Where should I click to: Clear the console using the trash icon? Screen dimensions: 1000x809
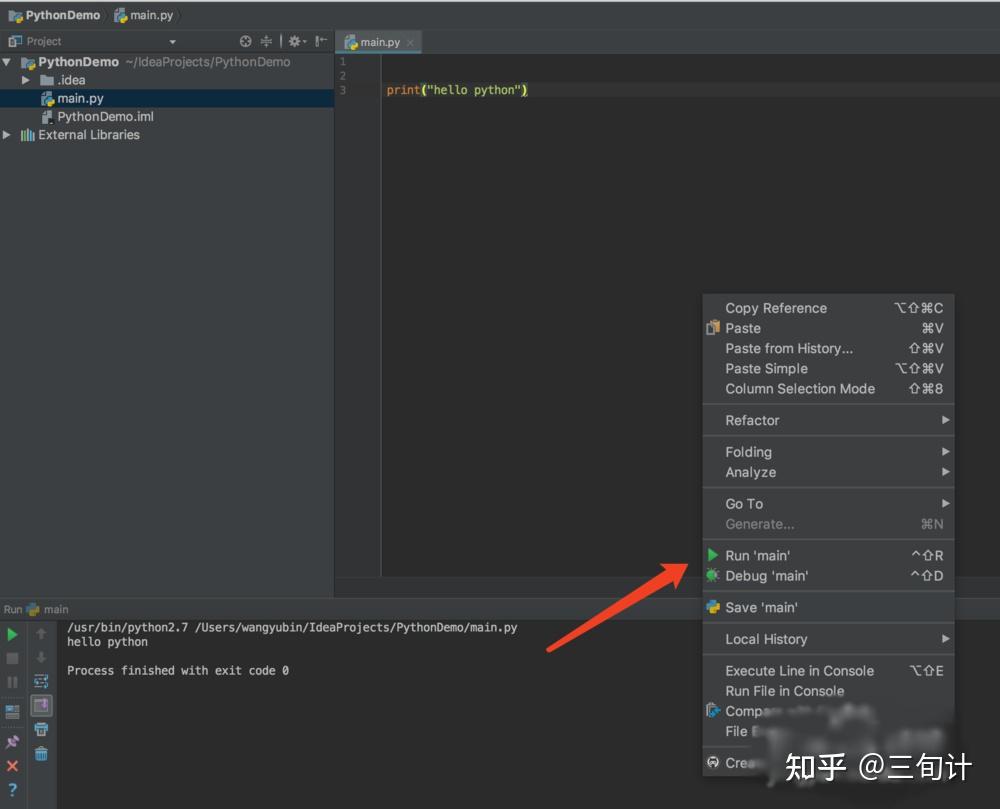coord(40,751)
